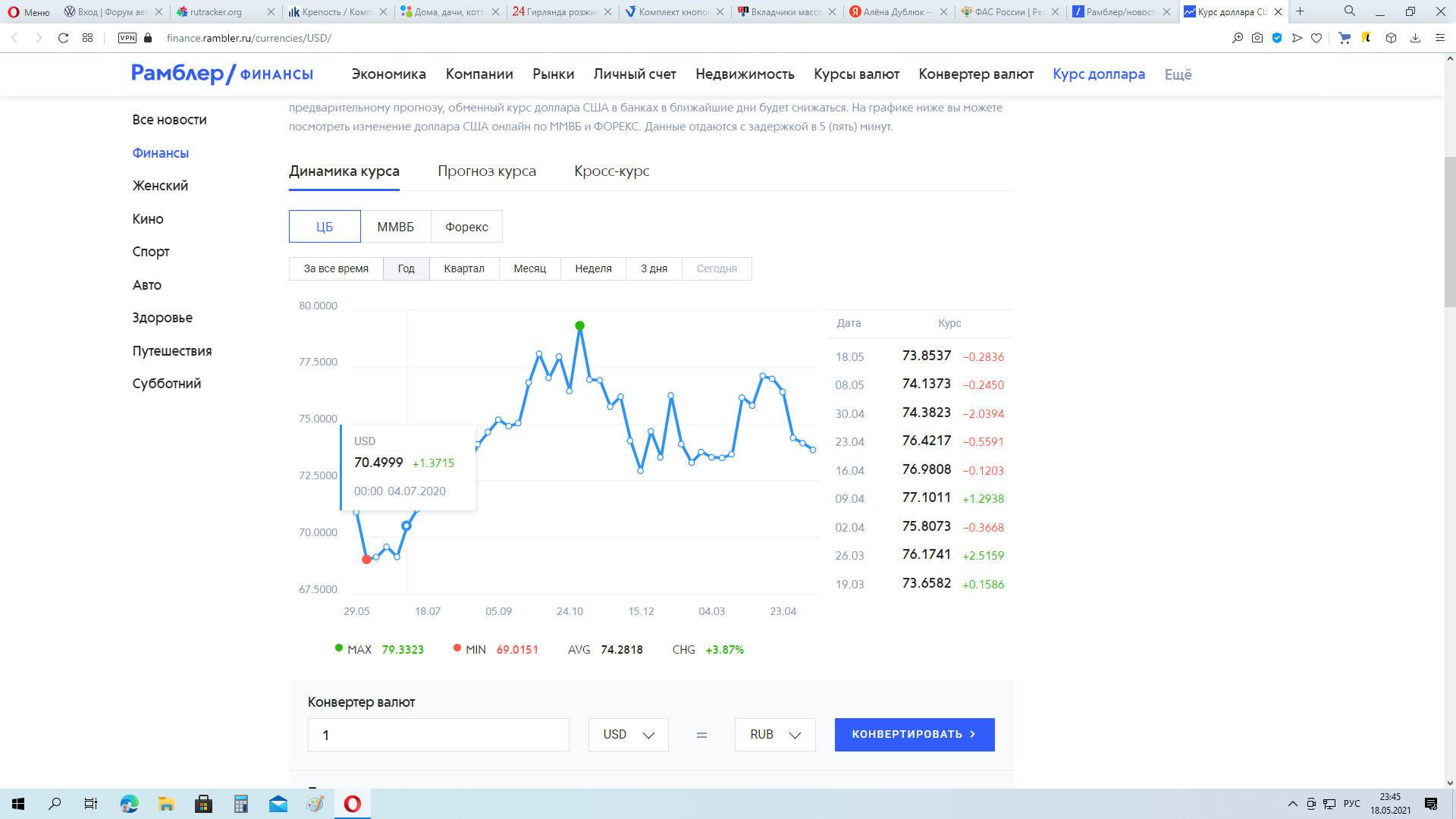Click the MAX value 79.3323 in legend
Viewport: 1456px width, 819px height.
[x=403, y=650]
